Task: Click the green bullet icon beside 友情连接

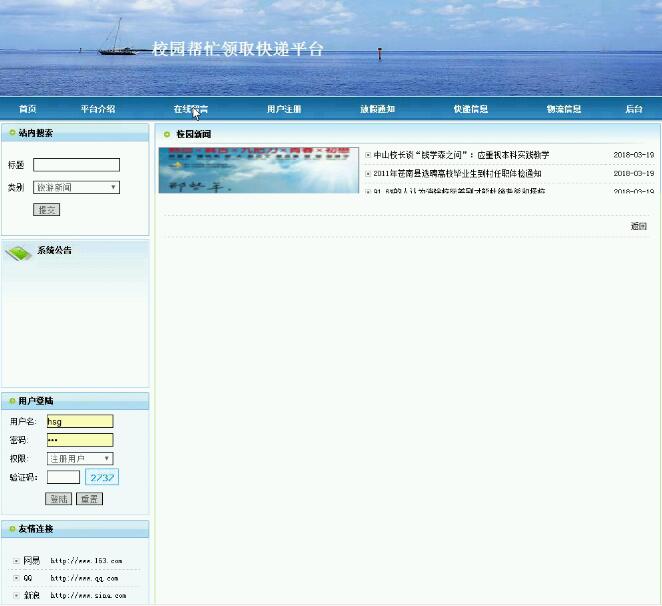Action: (12, 529)
